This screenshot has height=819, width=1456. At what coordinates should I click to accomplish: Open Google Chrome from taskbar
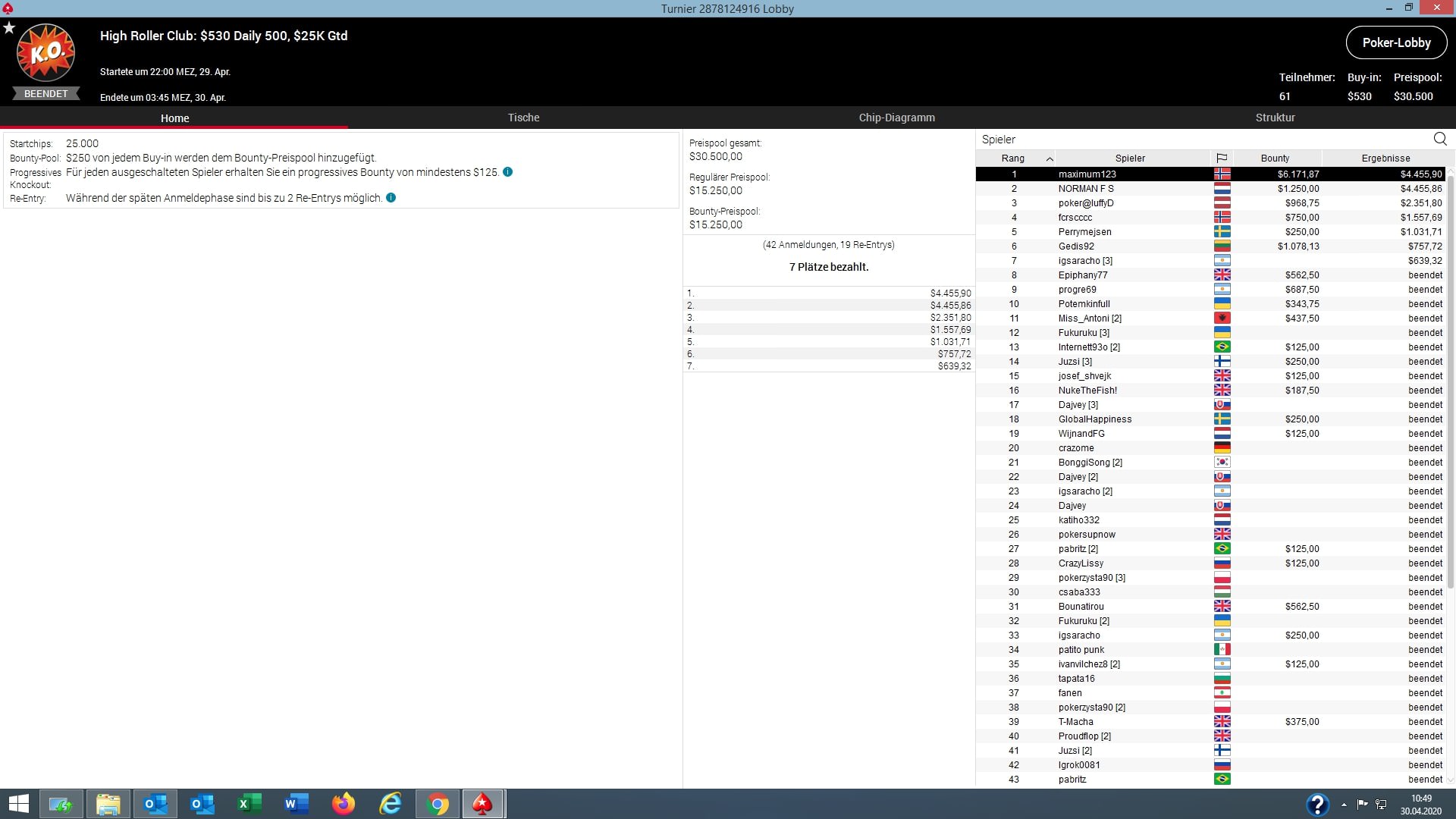click(x=438, y=804)
